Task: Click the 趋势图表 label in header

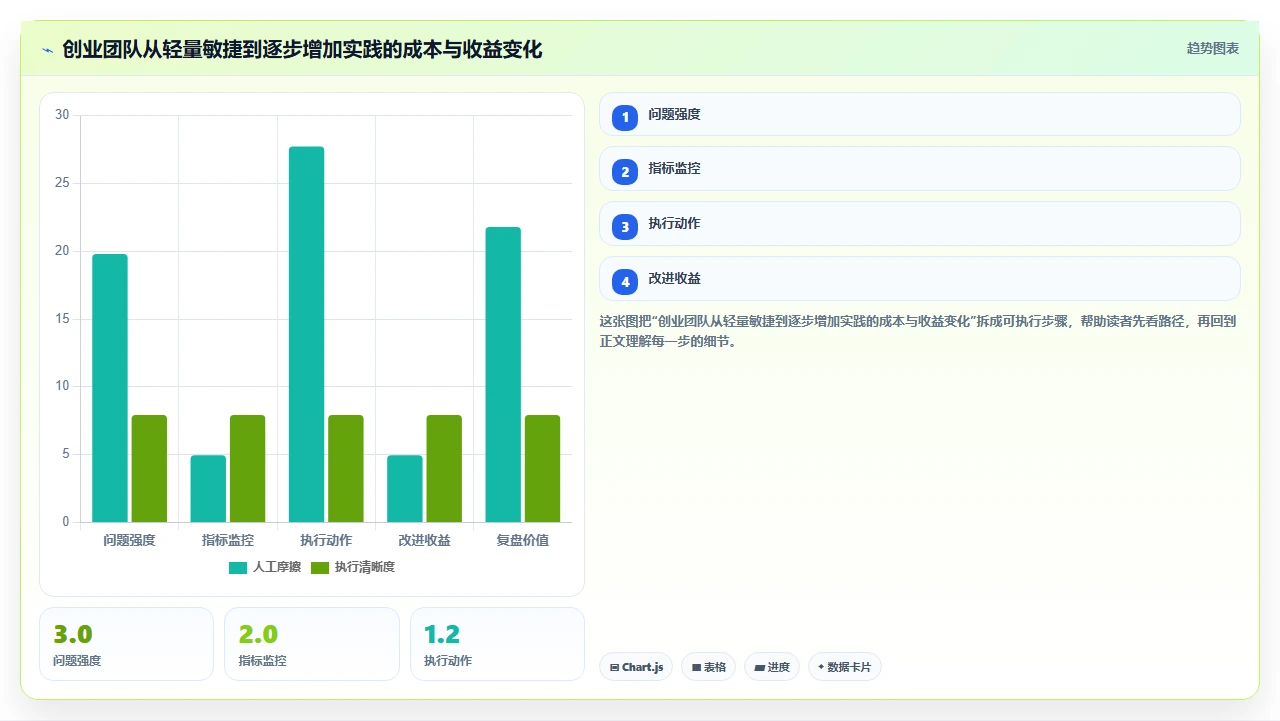Action: click(x=1213, y=48)
